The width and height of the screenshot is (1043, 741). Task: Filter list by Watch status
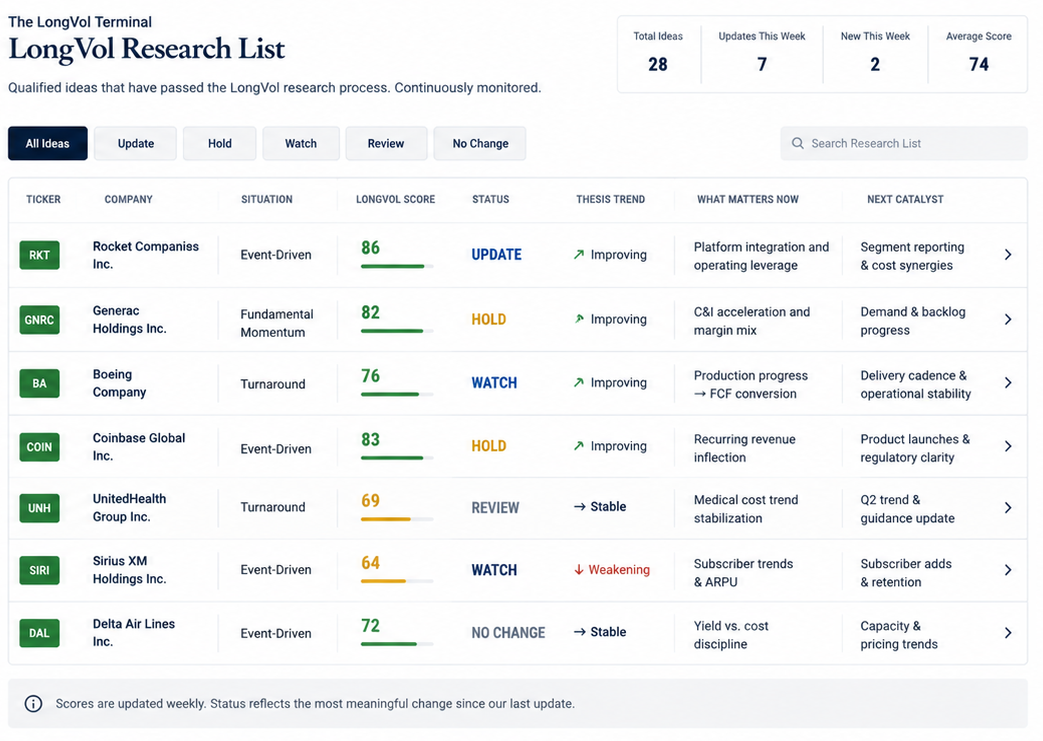coord(301,143)
